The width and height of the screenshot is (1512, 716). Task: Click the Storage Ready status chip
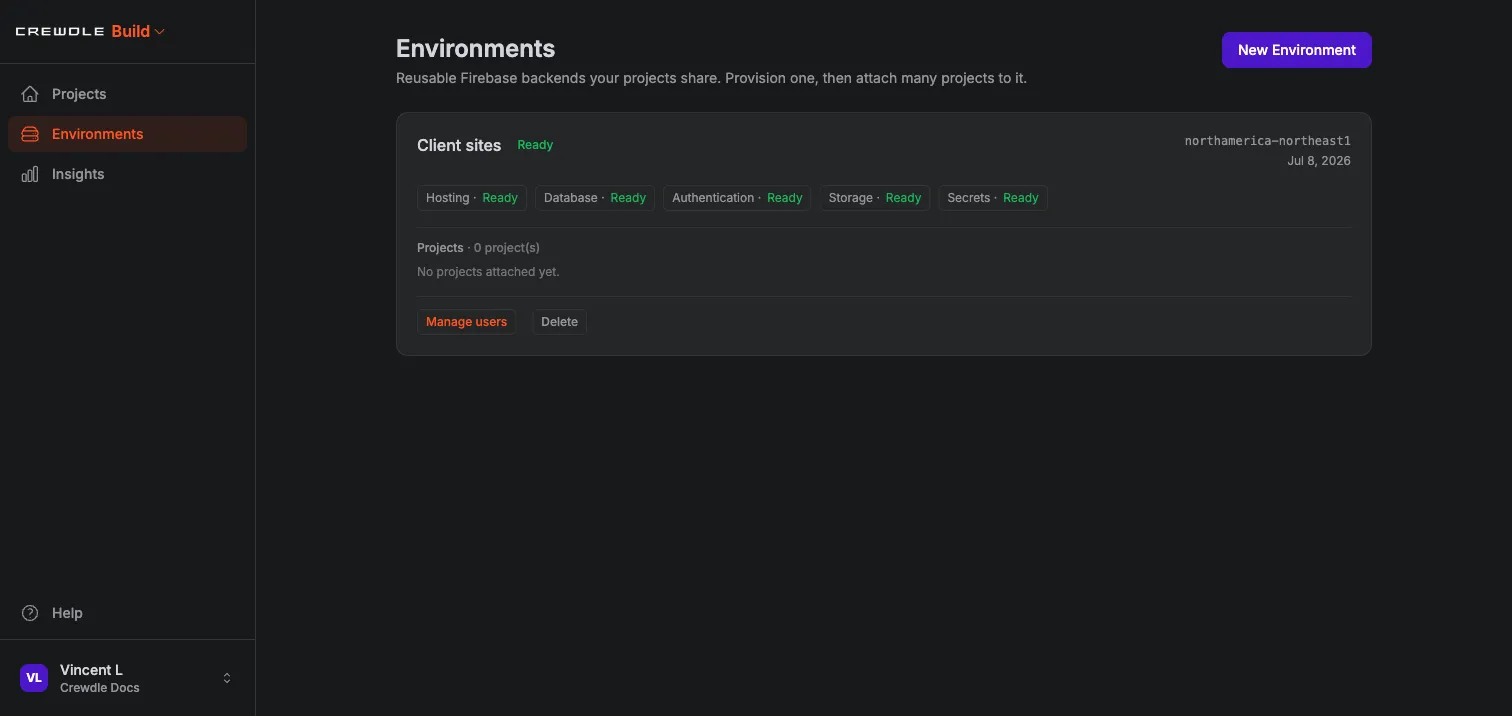[x=875, y=198]
